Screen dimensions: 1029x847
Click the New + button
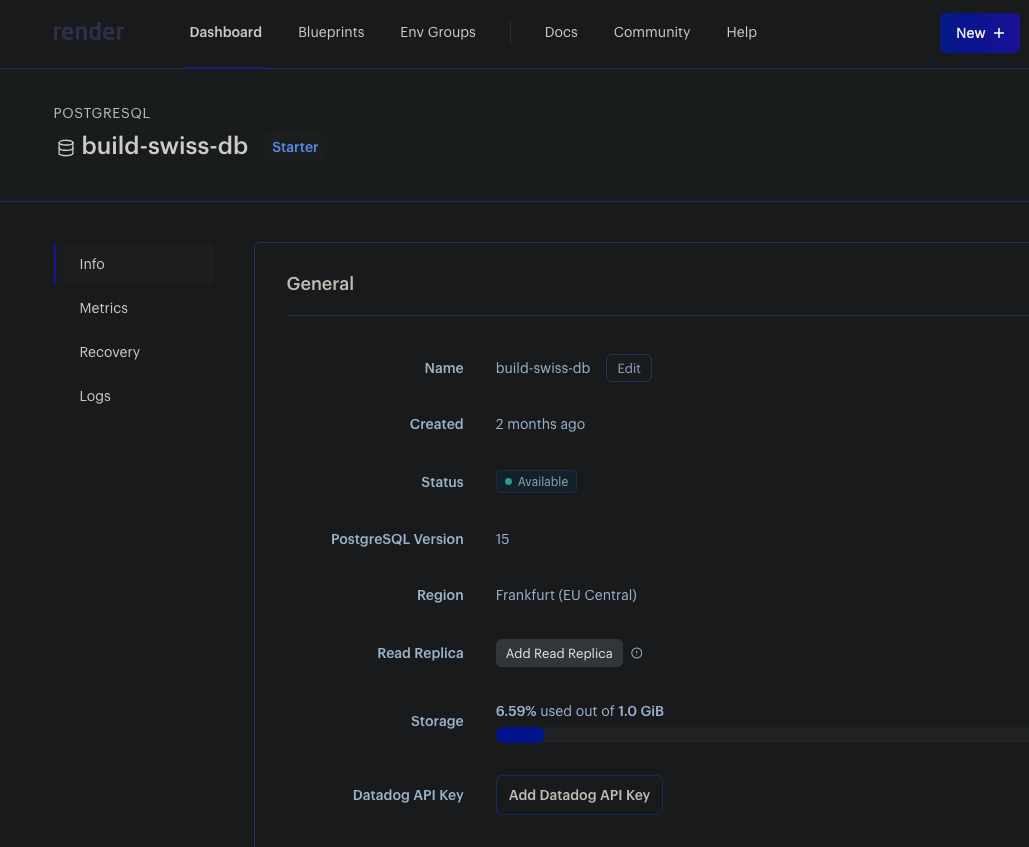pos(980,33)
